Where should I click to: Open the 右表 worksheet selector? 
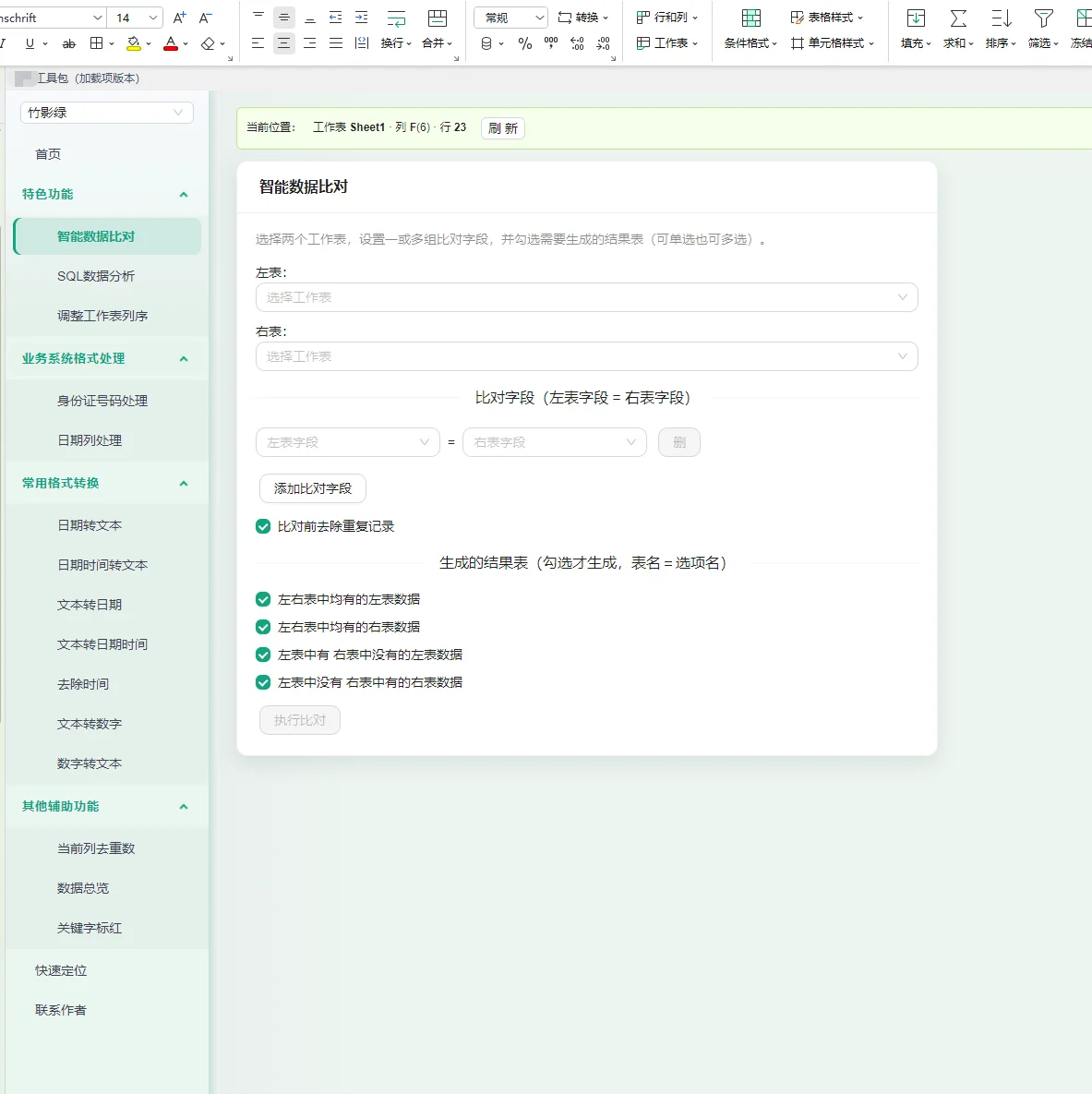tap(587, 356)
